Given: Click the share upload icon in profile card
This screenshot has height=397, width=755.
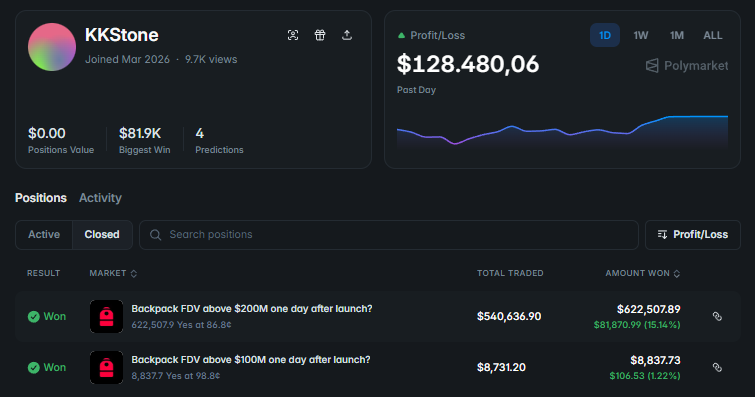Looking at the screenshot, I should pos(347,35).
